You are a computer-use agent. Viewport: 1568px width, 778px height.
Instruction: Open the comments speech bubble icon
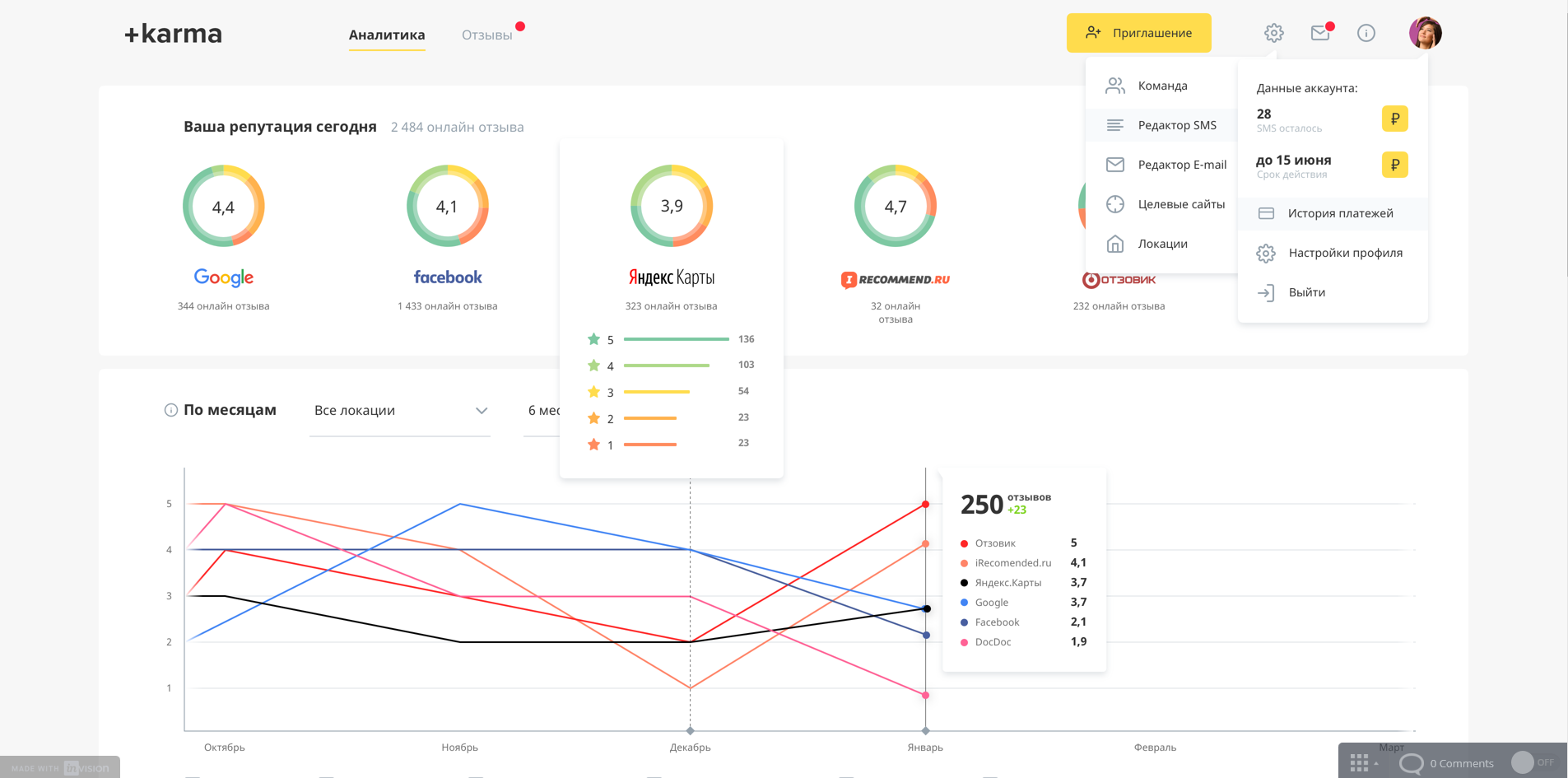tap(1411, 763)
